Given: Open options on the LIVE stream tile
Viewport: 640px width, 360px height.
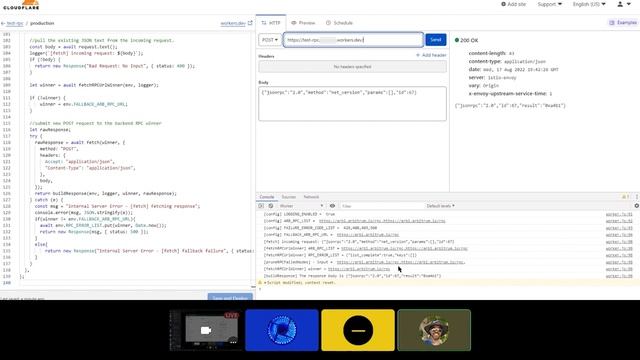Looking at the screenshot, I should [x=233, y=342].
